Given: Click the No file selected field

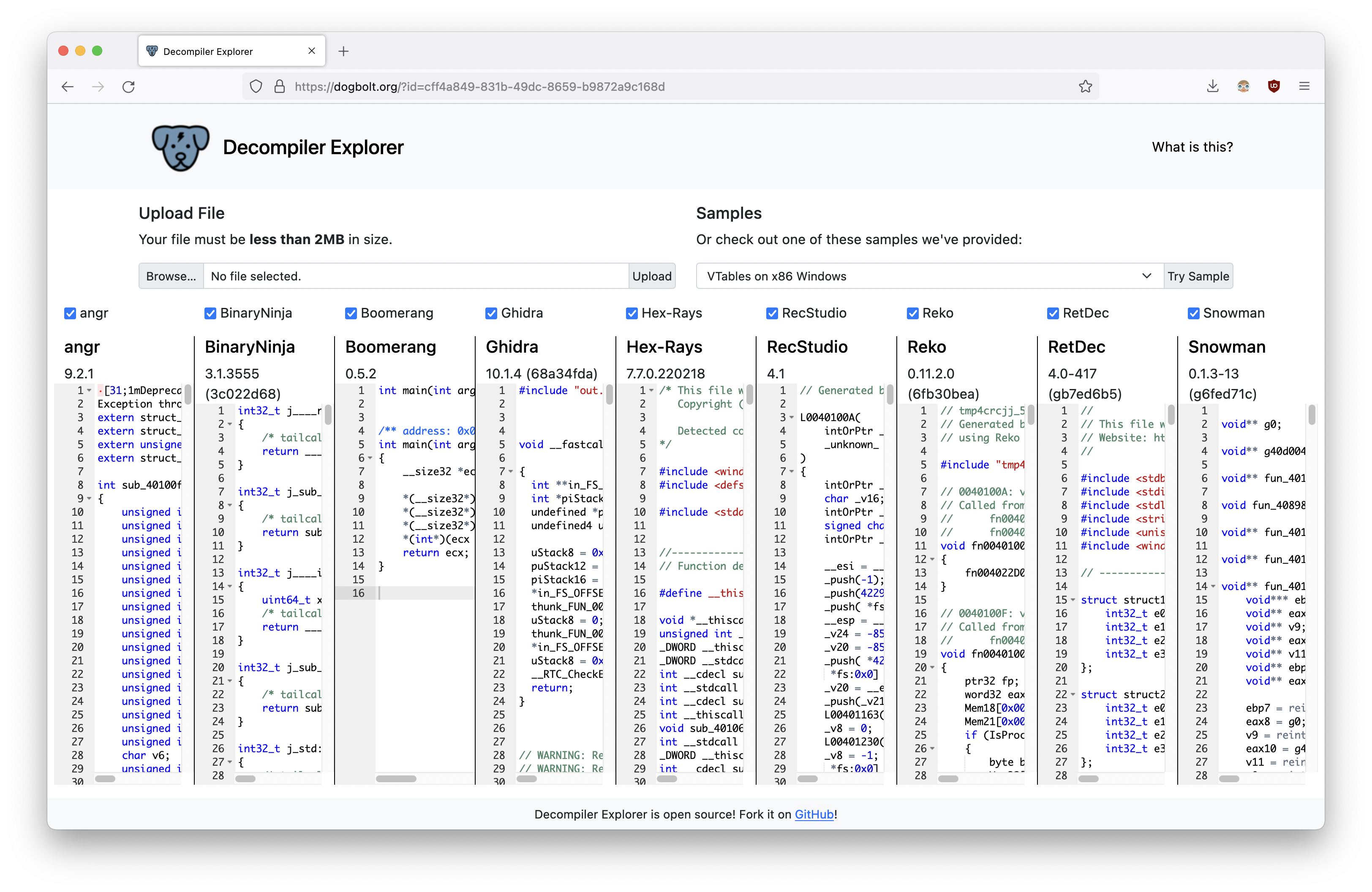Looking at the screenshot, I should pyautogui.click(x=416, y=276).
